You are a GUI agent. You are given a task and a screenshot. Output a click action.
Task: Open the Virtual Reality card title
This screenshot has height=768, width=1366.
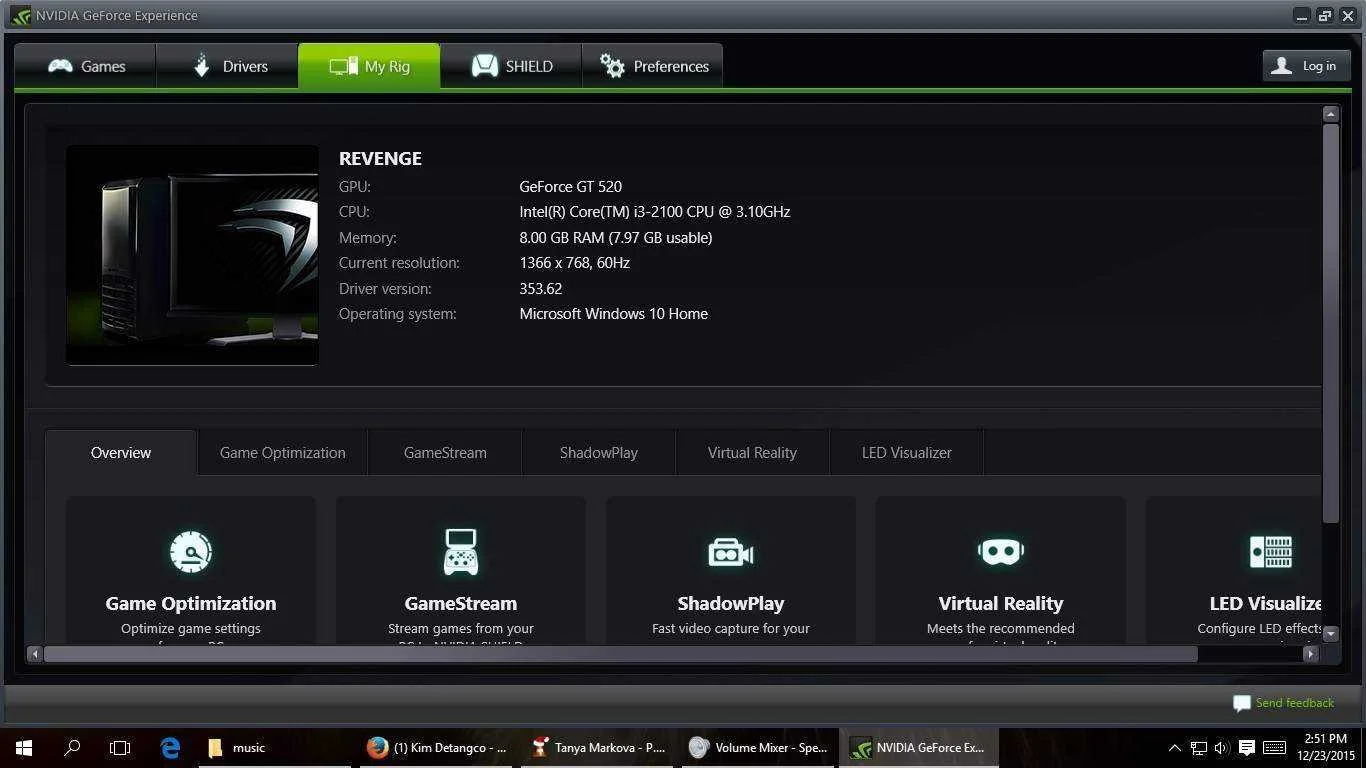(1001, 603)
